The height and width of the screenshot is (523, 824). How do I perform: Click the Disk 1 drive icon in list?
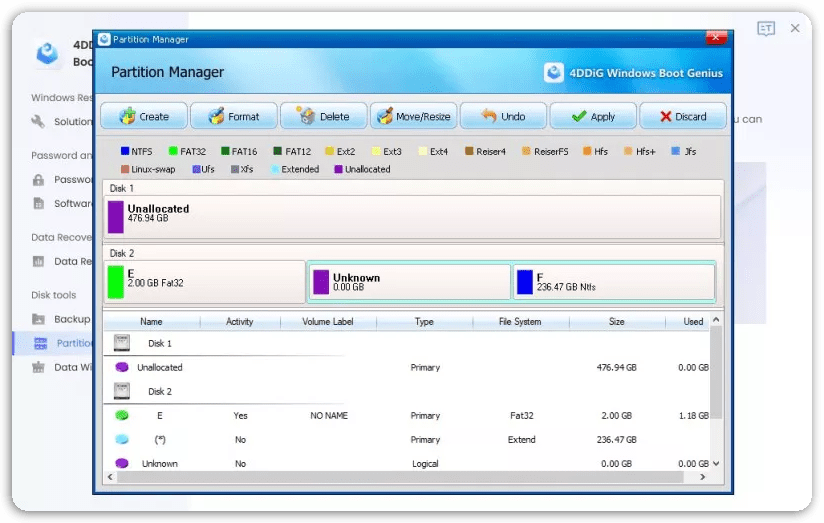coord(122,343)
